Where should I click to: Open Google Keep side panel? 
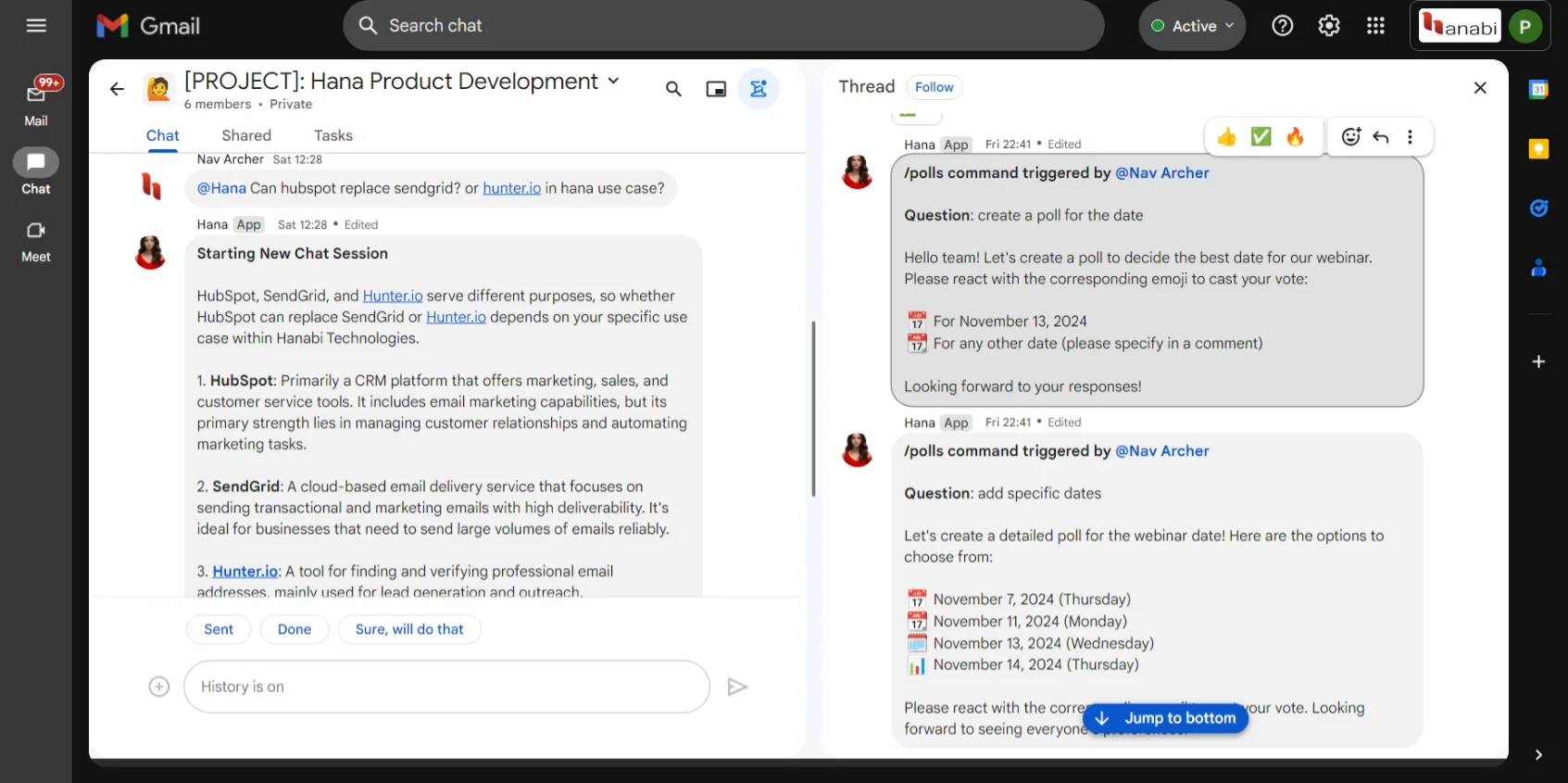[1538, 149]
